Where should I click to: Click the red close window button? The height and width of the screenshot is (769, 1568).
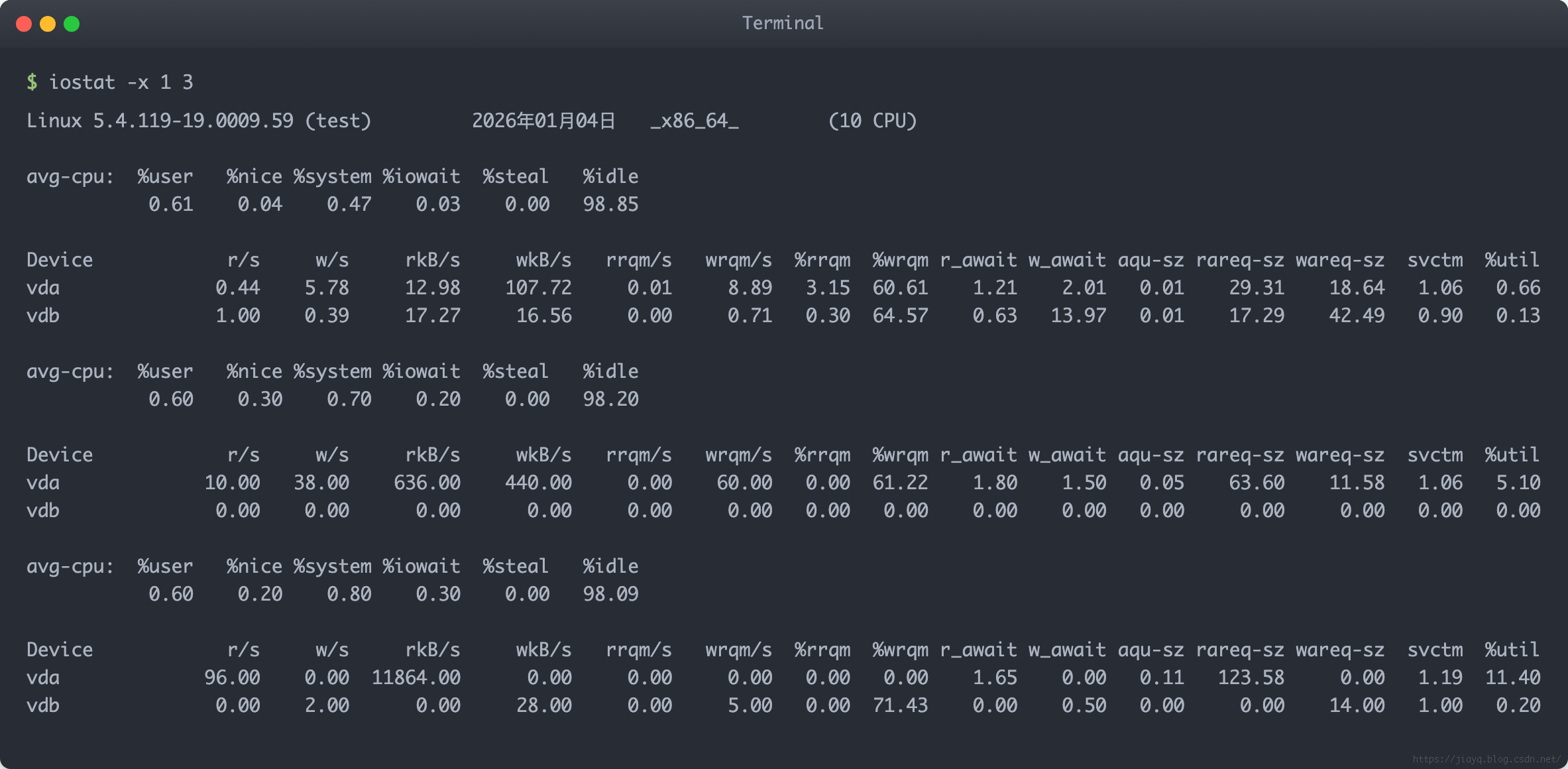click(24, 24)
